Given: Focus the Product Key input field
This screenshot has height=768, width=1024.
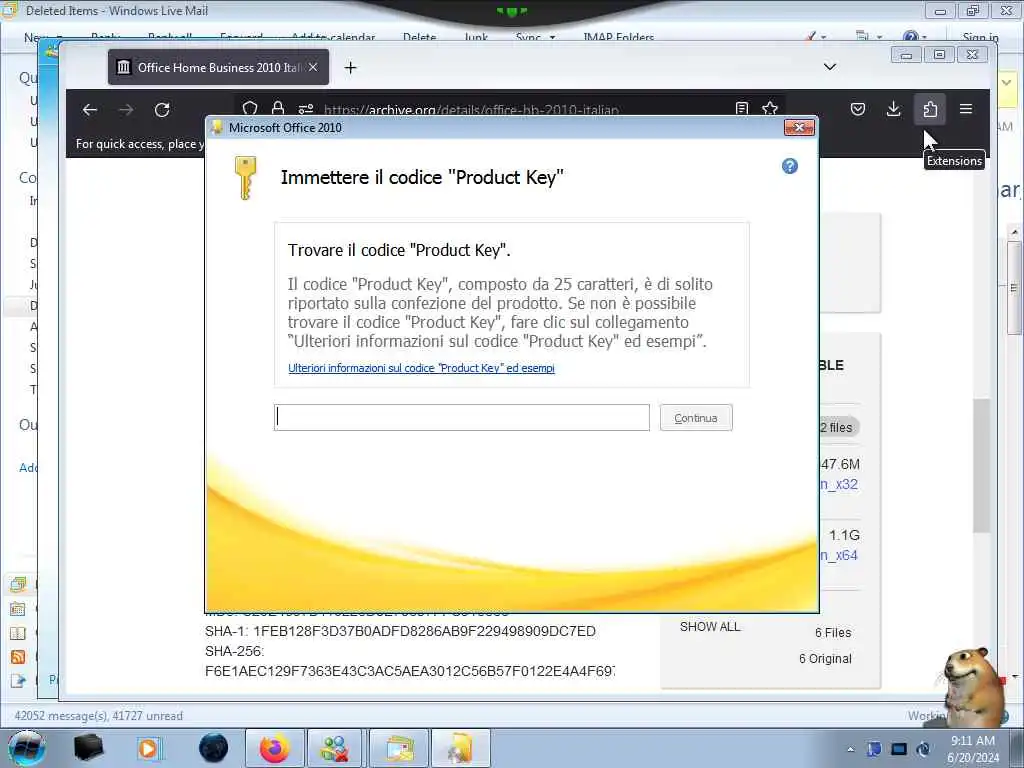Looking at the screenshot, I should tap(462, 417).
